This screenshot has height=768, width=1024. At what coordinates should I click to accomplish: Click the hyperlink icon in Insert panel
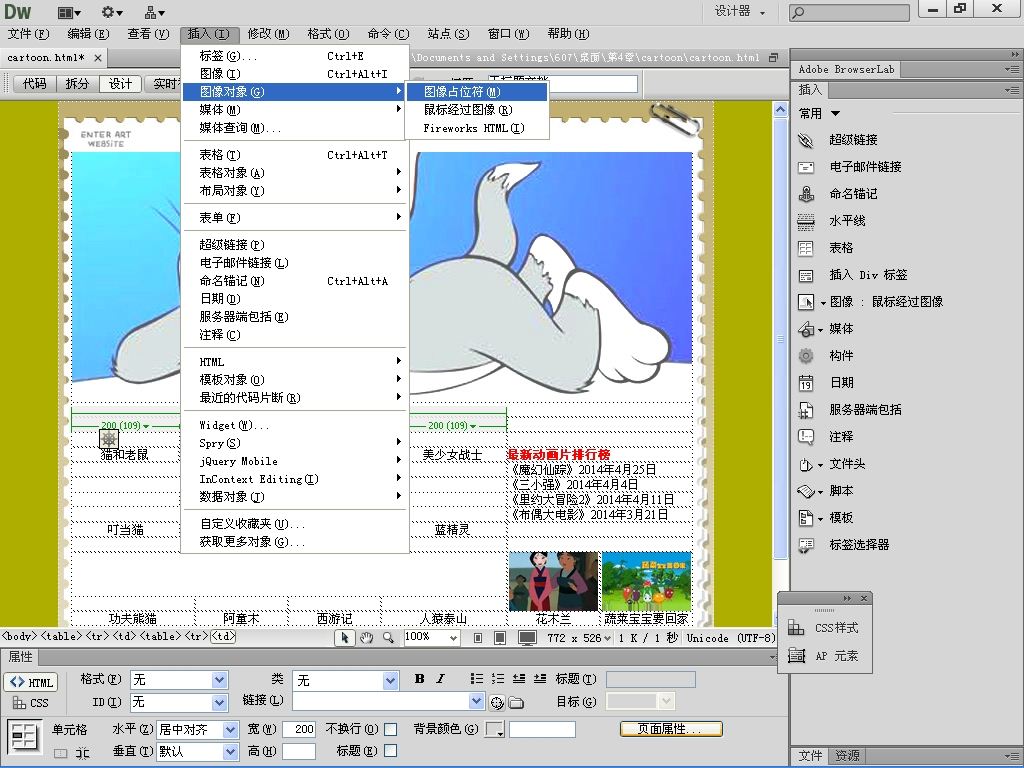click(x=806, y=140)
